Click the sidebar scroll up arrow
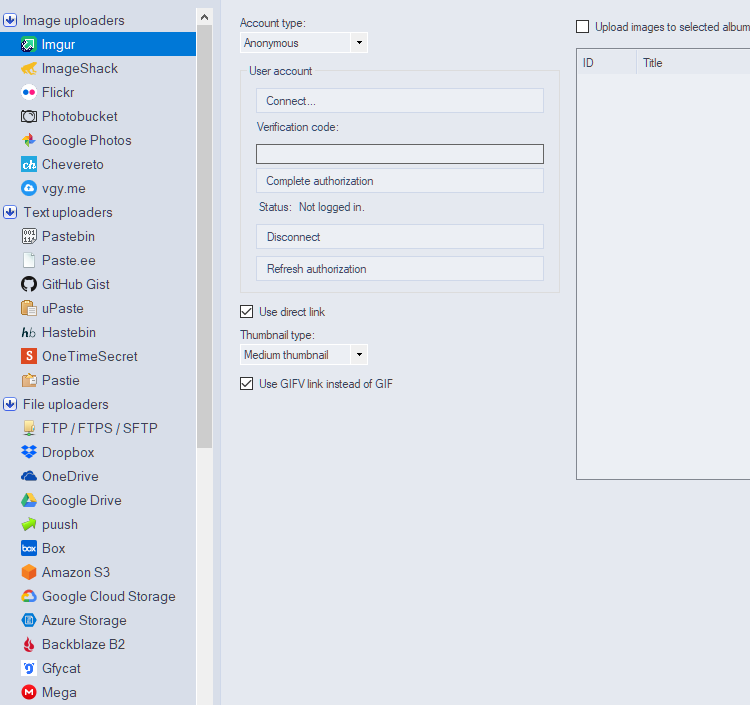The width and height of the screenshot is (750, 705). (x=204, y=18)
